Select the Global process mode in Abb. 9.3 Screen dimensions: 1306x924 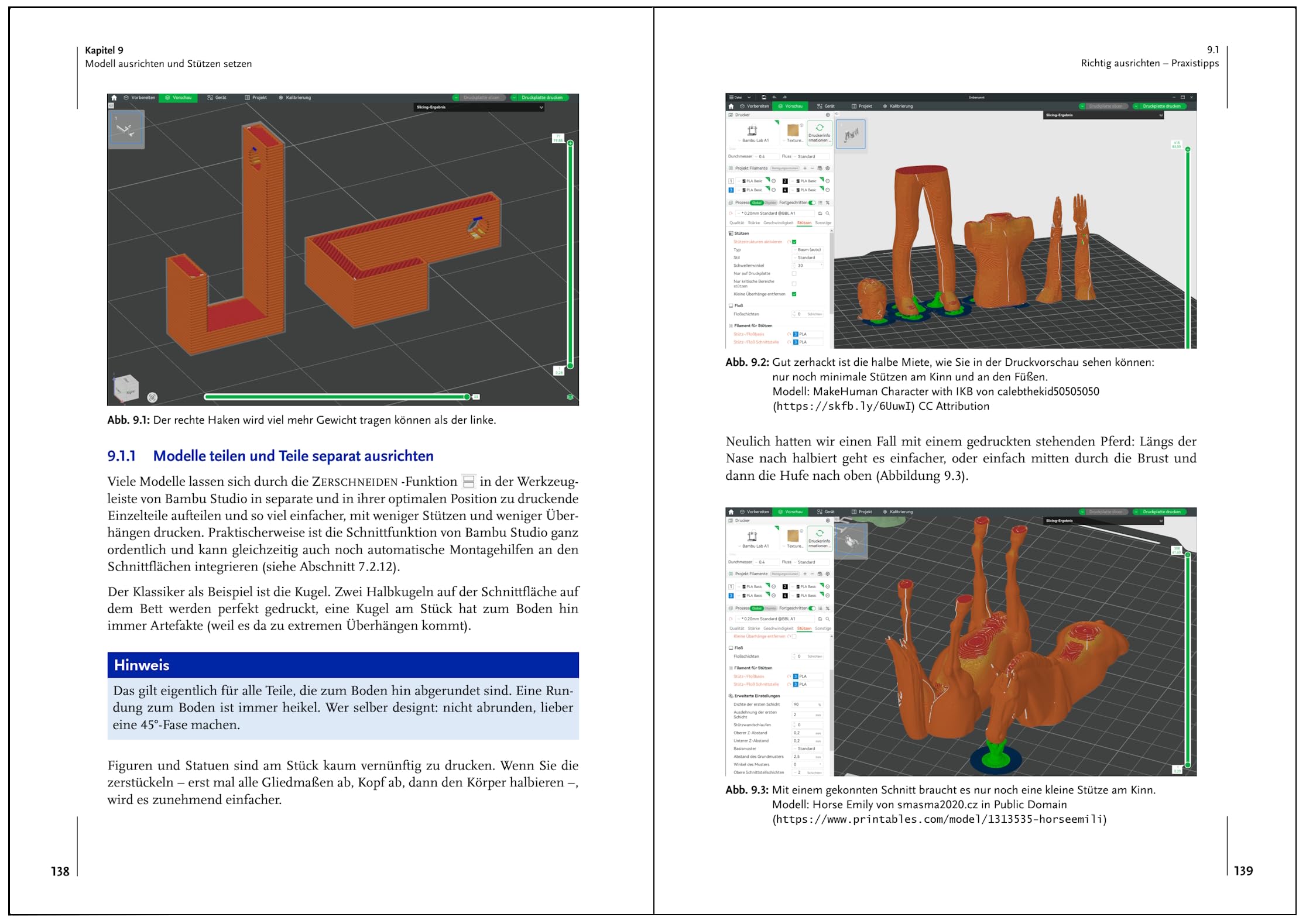[757, 609]
